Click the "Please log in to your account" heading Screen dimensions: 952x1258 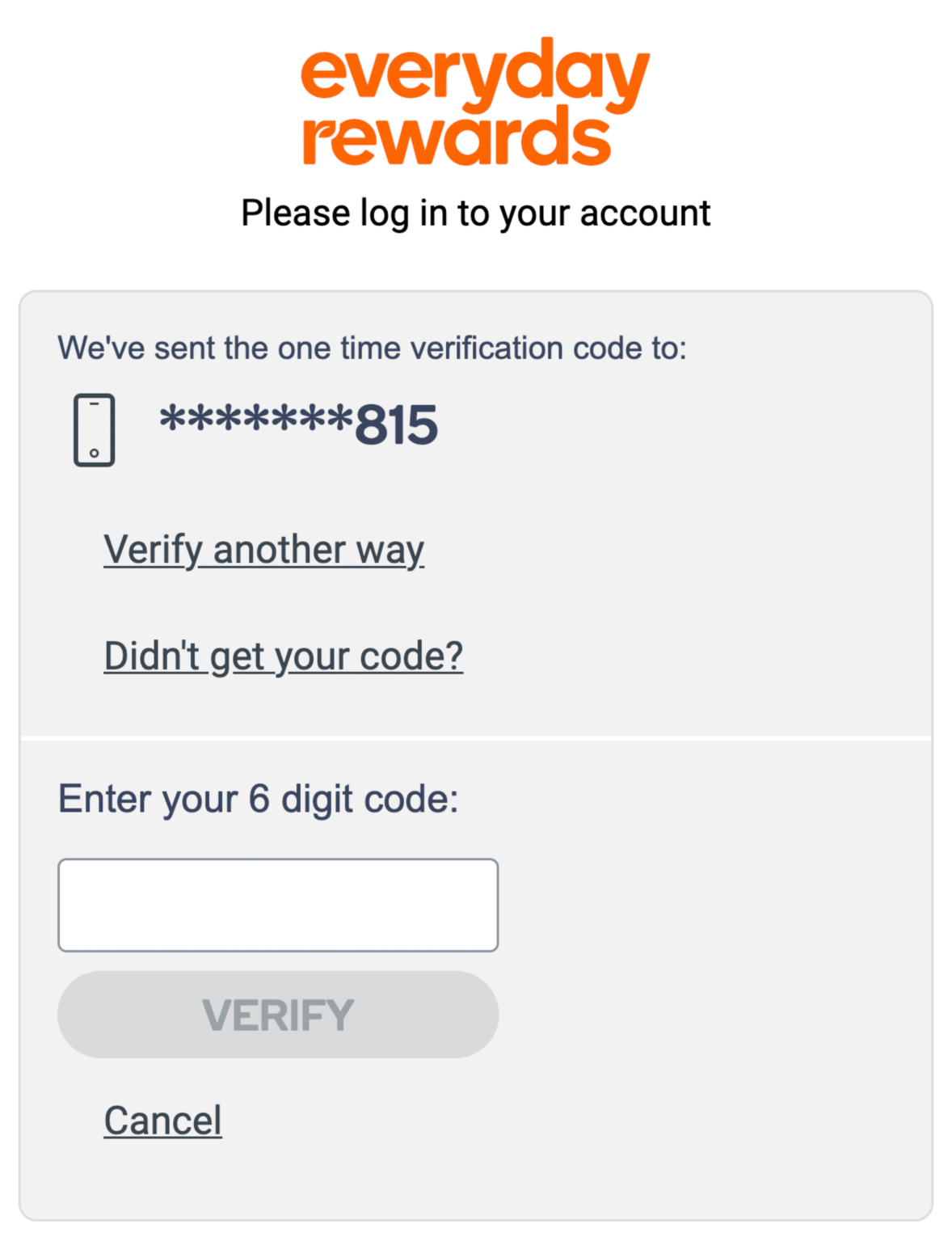(475, 214)
